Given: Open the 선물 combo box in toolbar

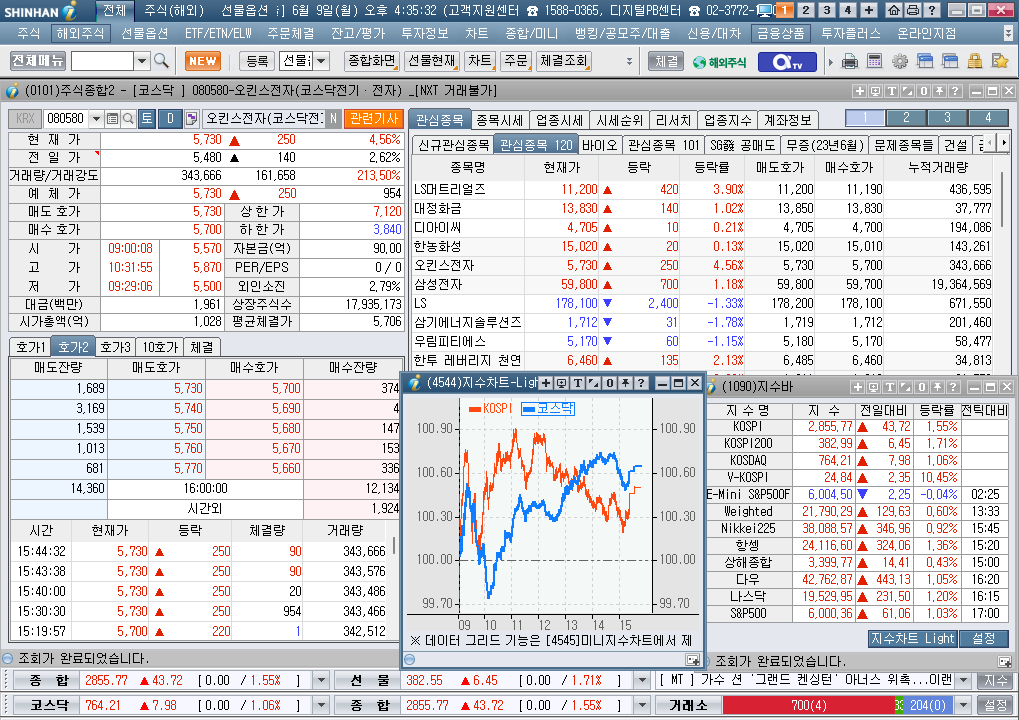Looking at the screenshot, I should tap(305, 61).
